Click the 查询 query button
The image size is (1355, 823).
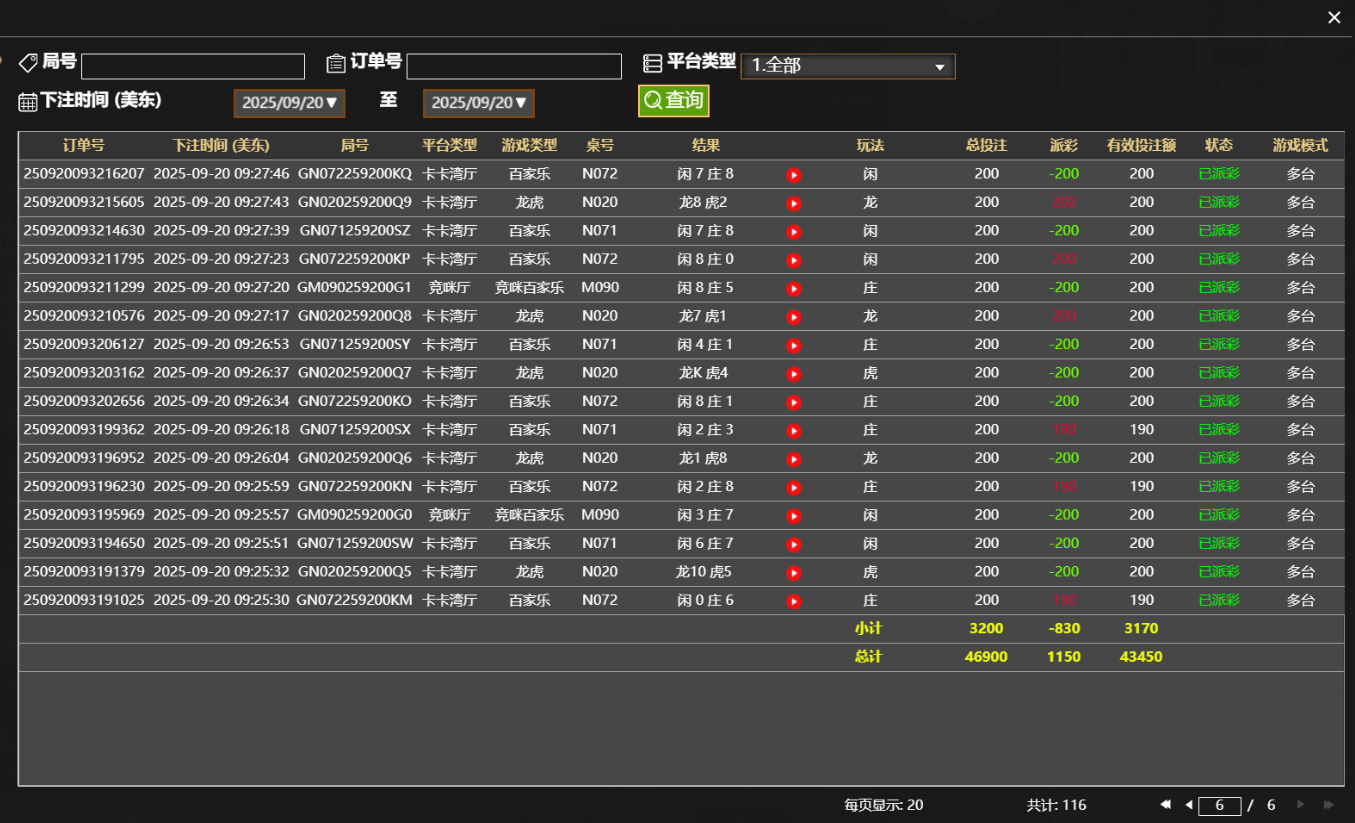tap(673, 100)
